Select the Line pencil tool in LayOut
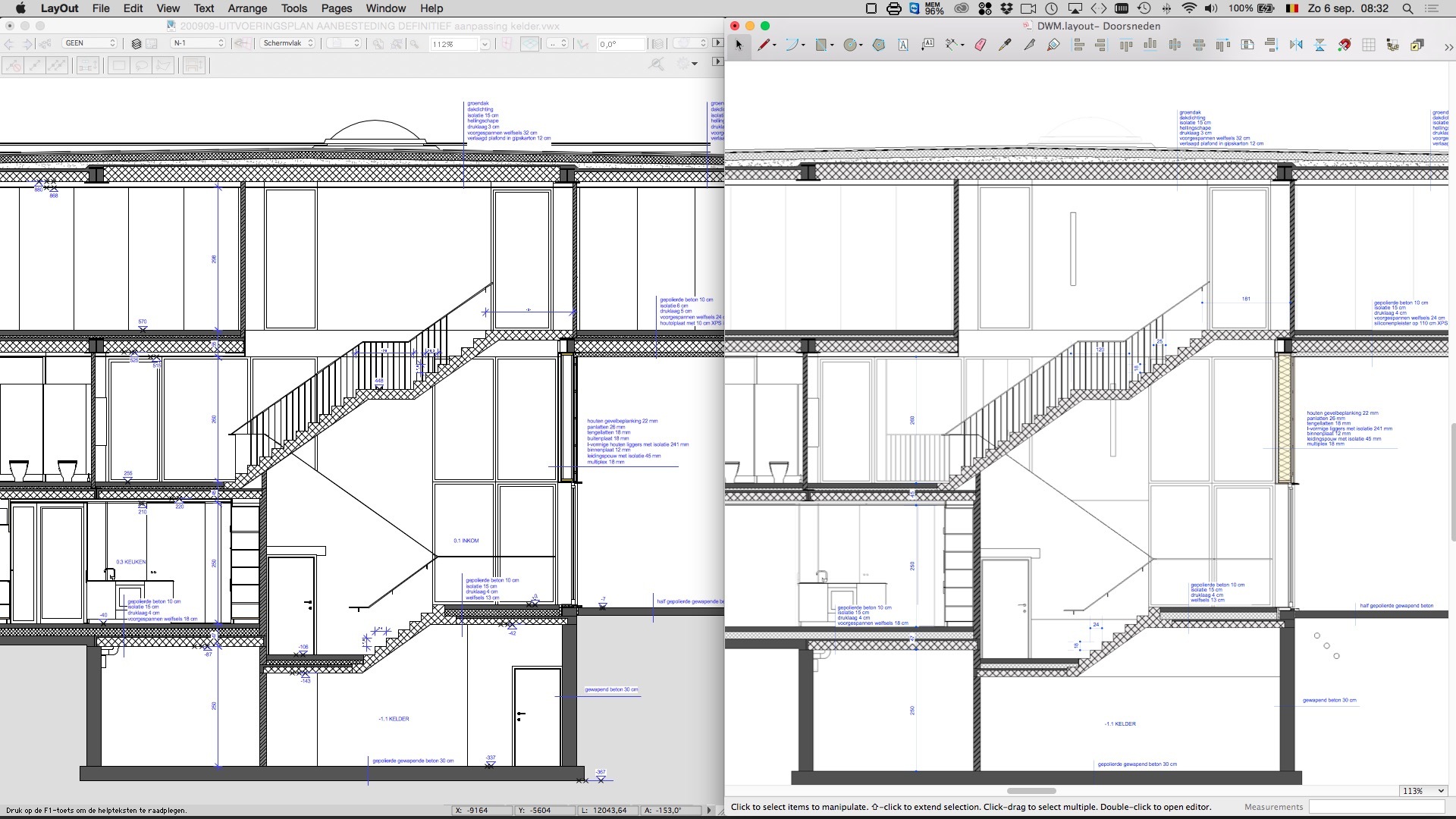 [x=764, y=45]
